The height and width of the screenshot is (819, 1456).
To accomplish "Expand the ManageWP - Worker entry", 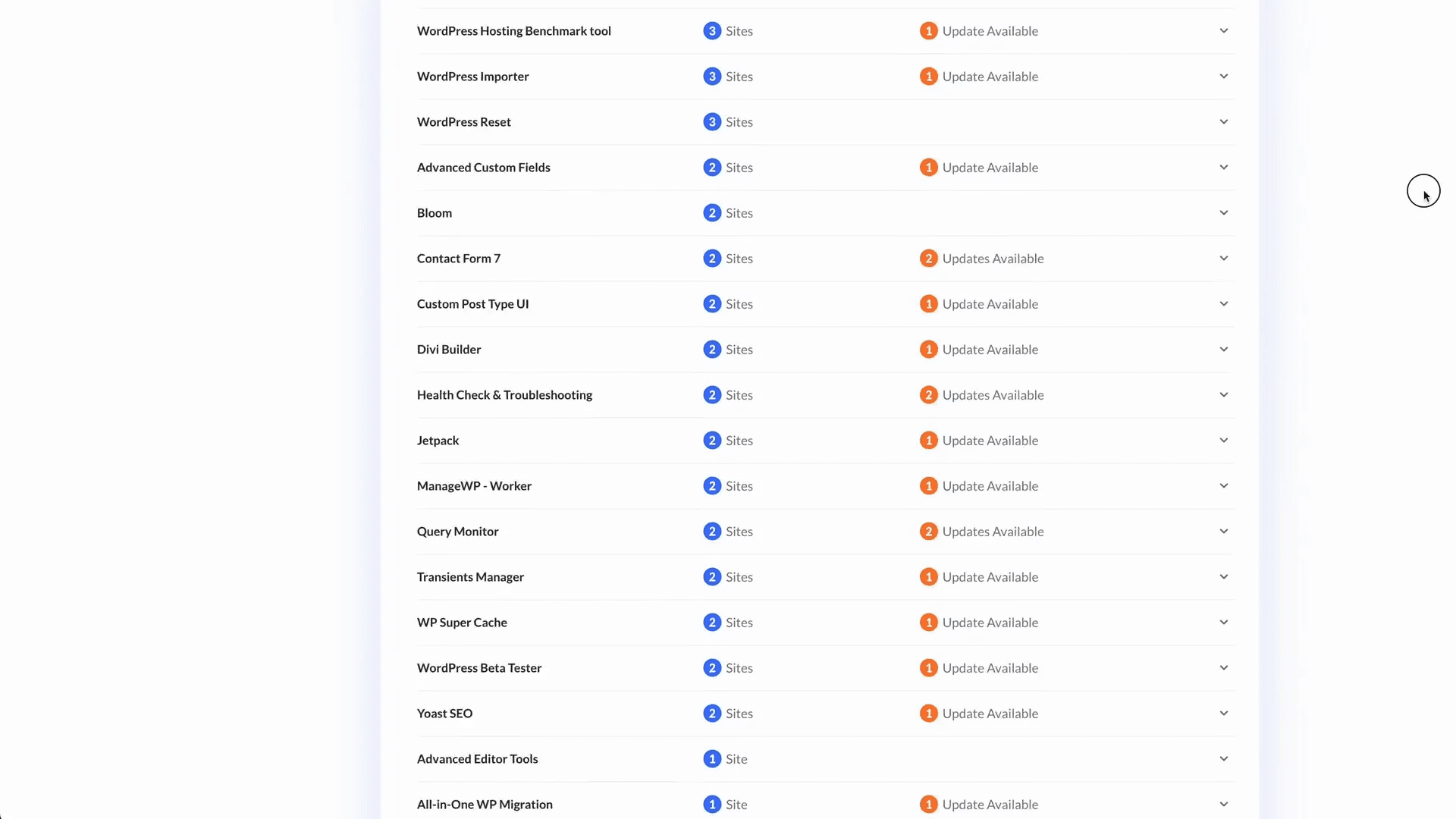I will coord(1223,485).
